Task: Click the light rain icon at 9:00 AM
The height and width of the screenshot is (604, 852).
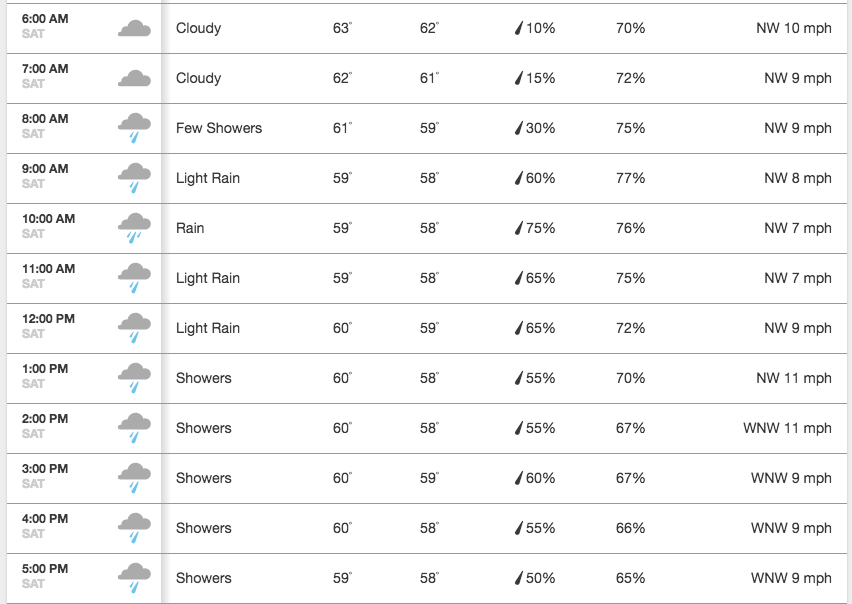Action: (x=134, y=178)
